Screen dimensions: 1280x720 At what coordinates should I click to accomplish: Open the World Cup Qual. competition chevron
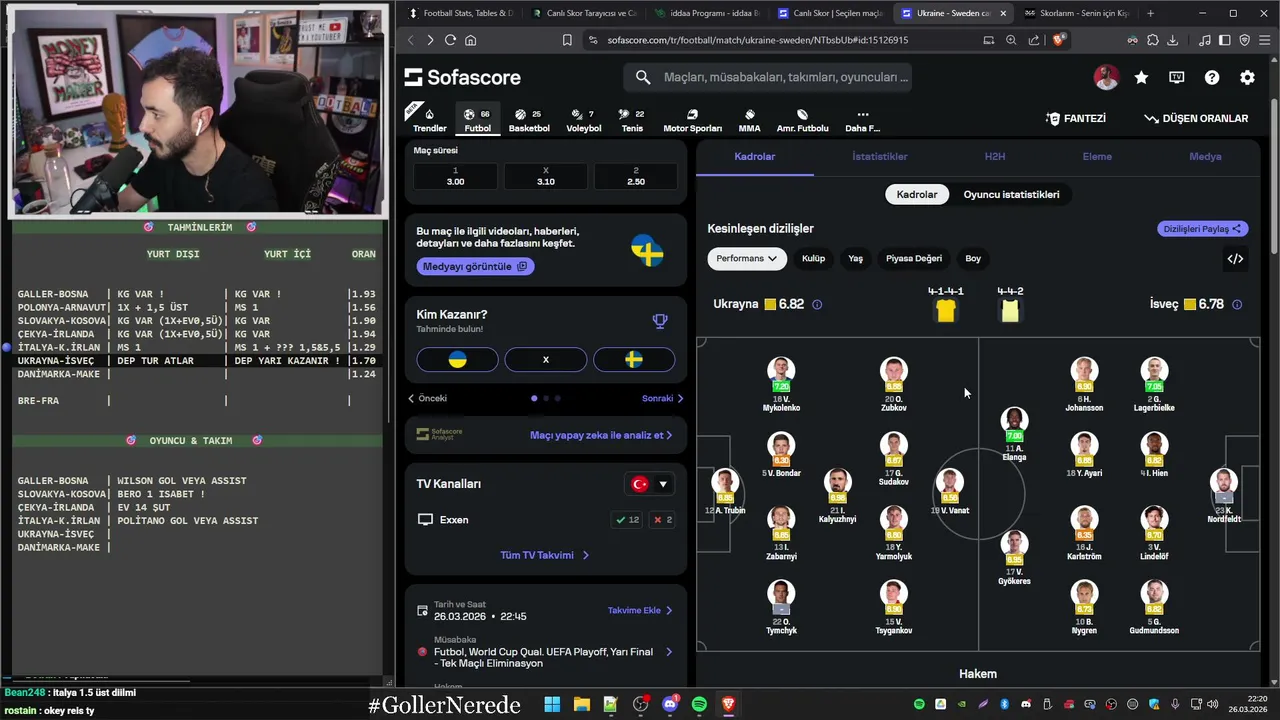tap(669, 652)
